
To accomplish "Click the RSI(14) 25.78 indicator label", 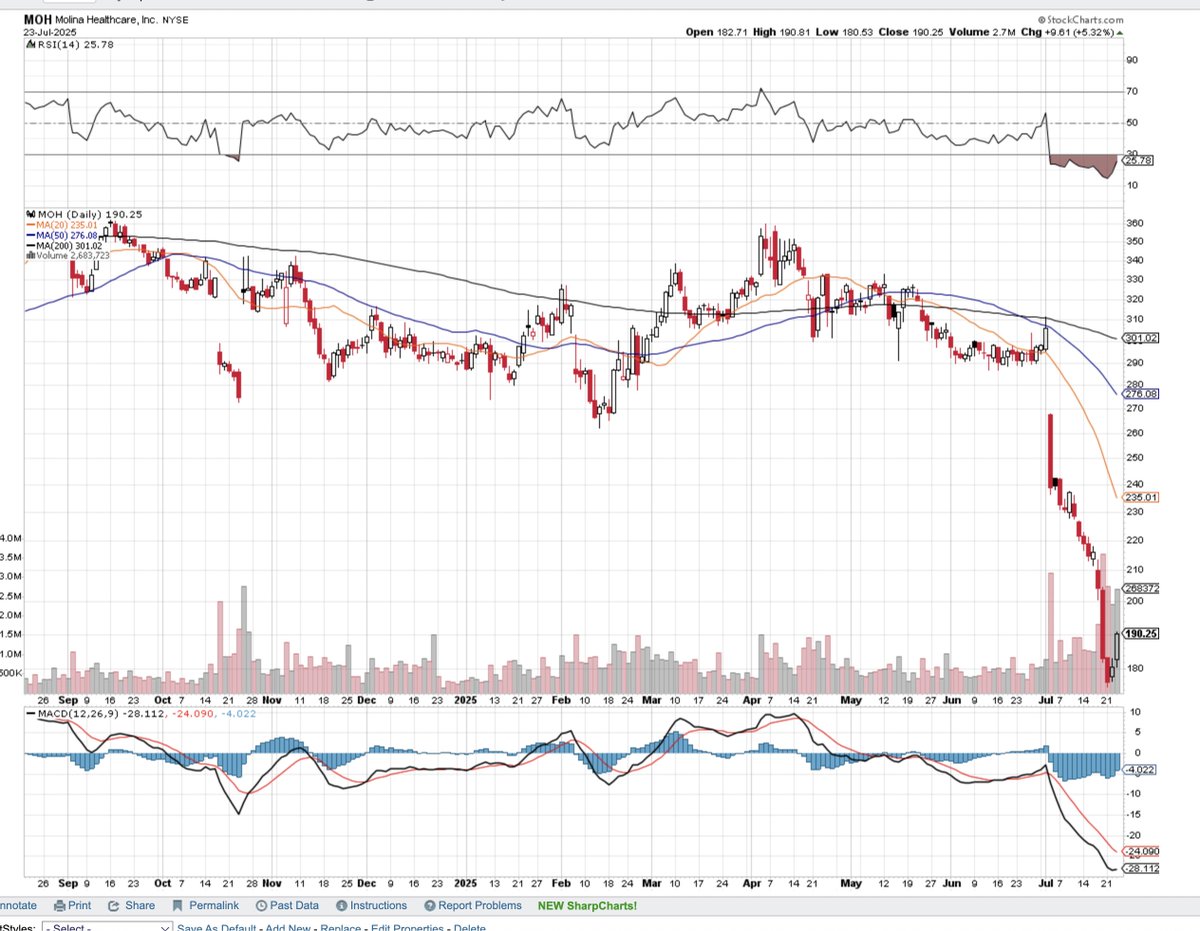I will (72, 45).
